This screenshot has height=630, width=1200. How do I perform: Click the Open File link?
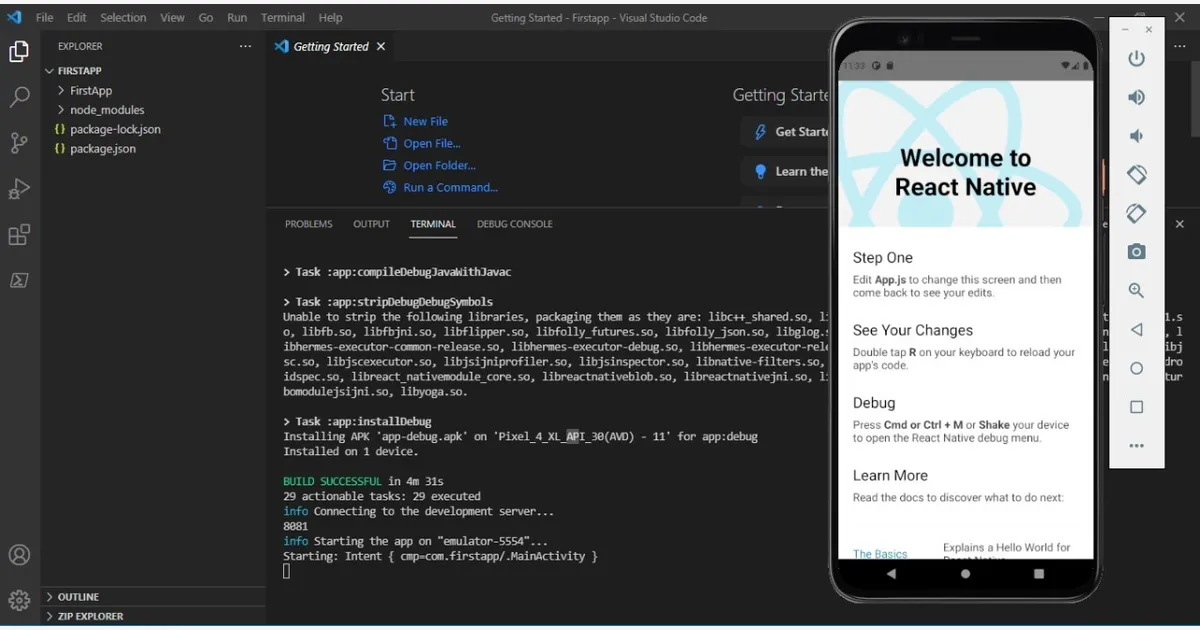coord(431,144)
